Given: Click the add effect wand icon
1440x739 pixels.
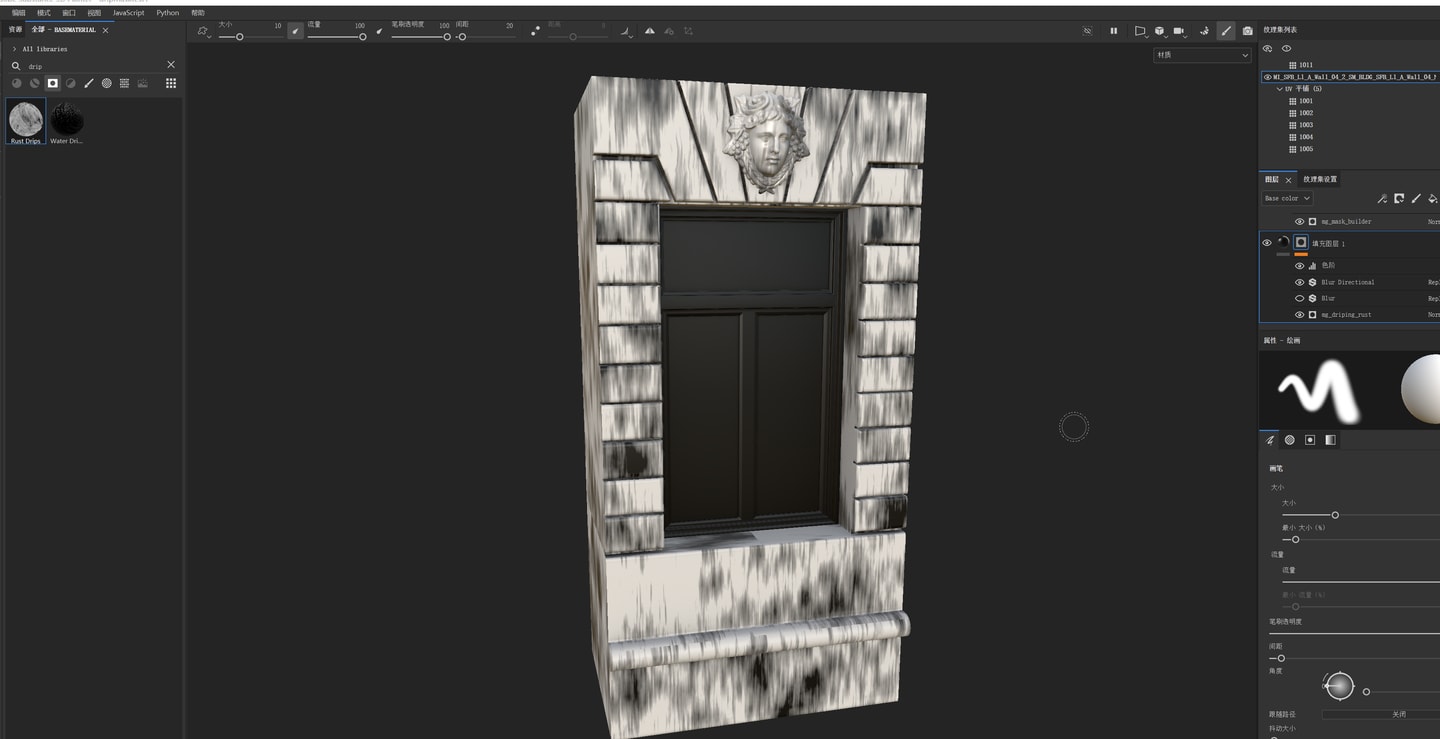Looking at the screenshot, I should [x=1382, y=199].
